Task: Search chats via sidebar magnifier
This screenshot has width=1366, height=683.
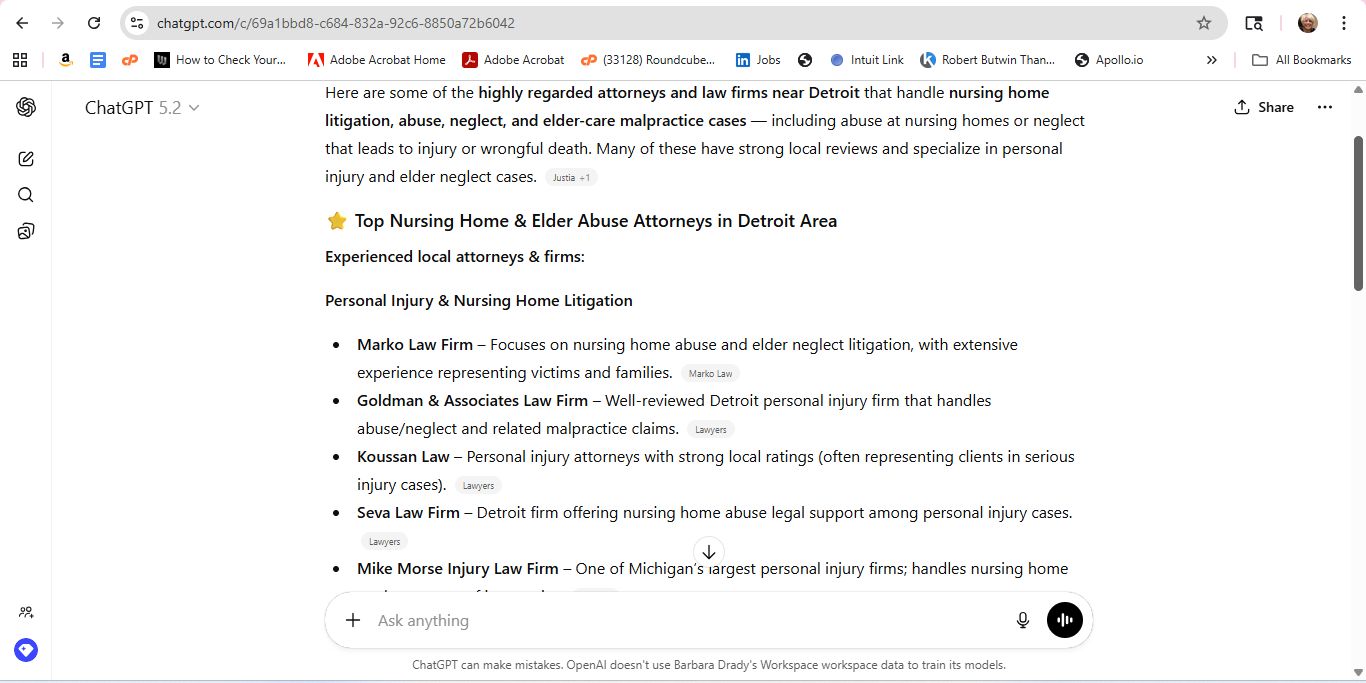Action: click(x=26, y=195)
